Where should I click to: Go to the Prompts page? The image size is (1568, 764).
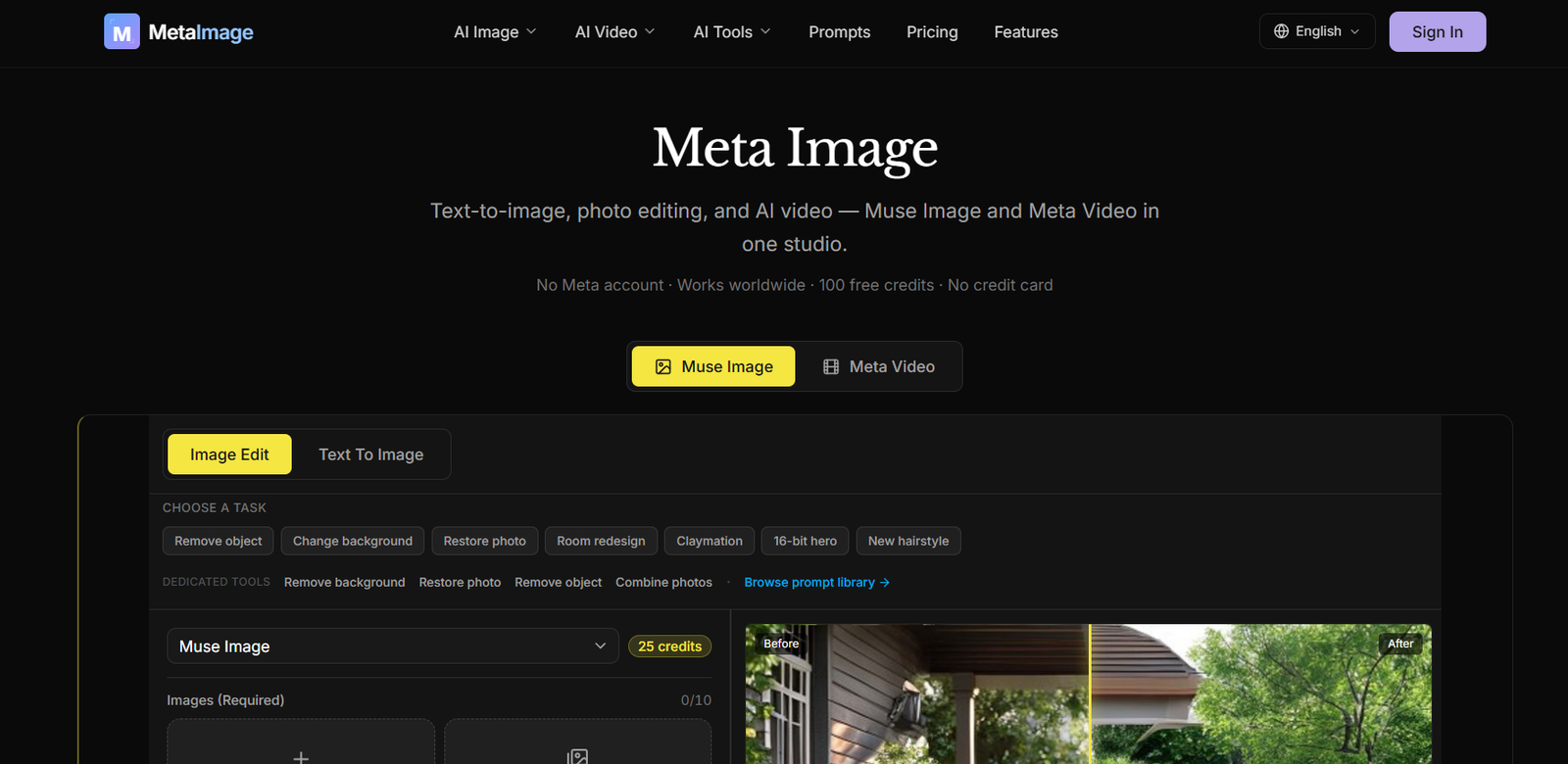[x=840, y=32]
